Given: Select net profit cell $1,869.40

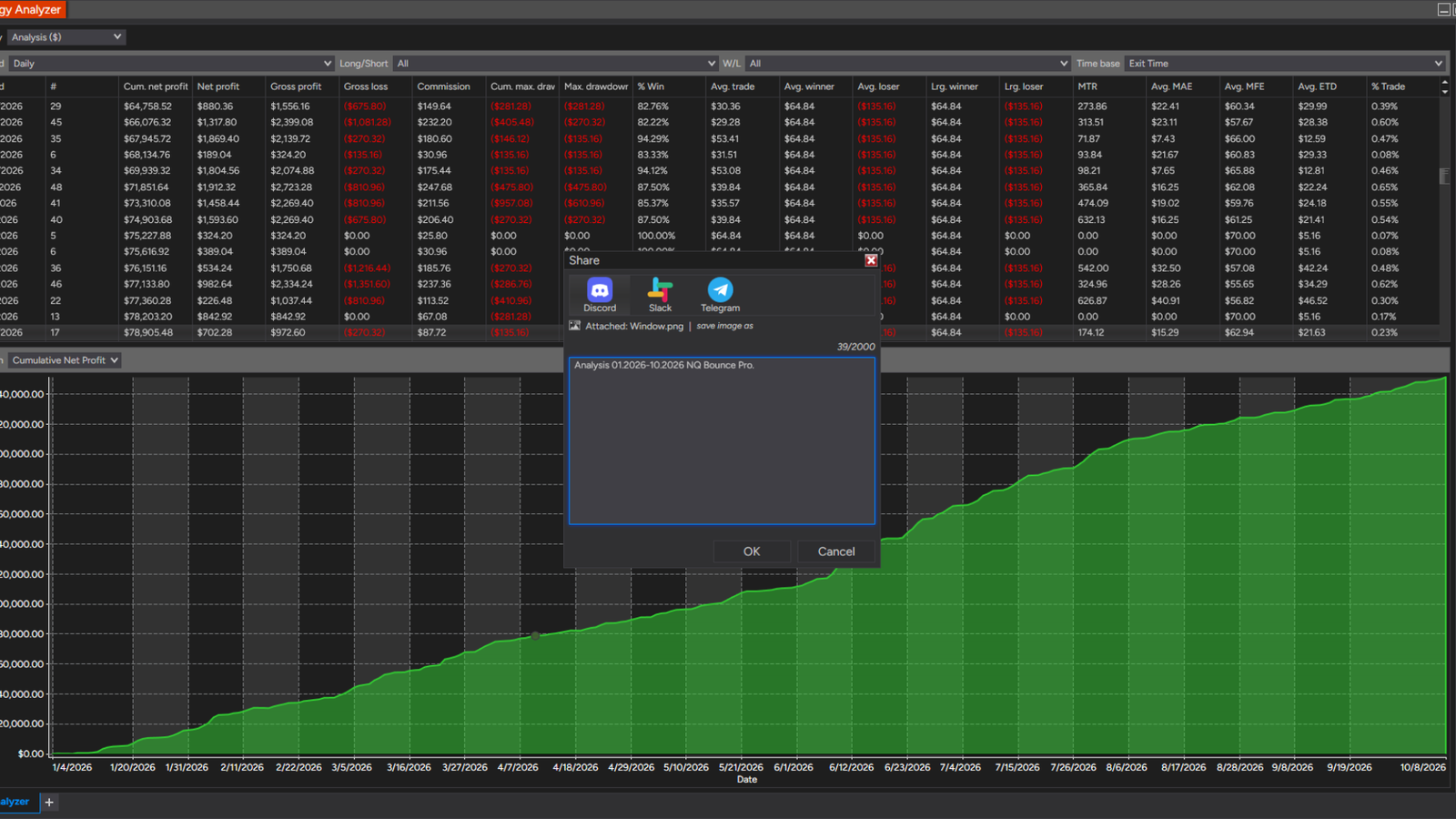Looking at the screenshot, I should (x=218, y=139).
